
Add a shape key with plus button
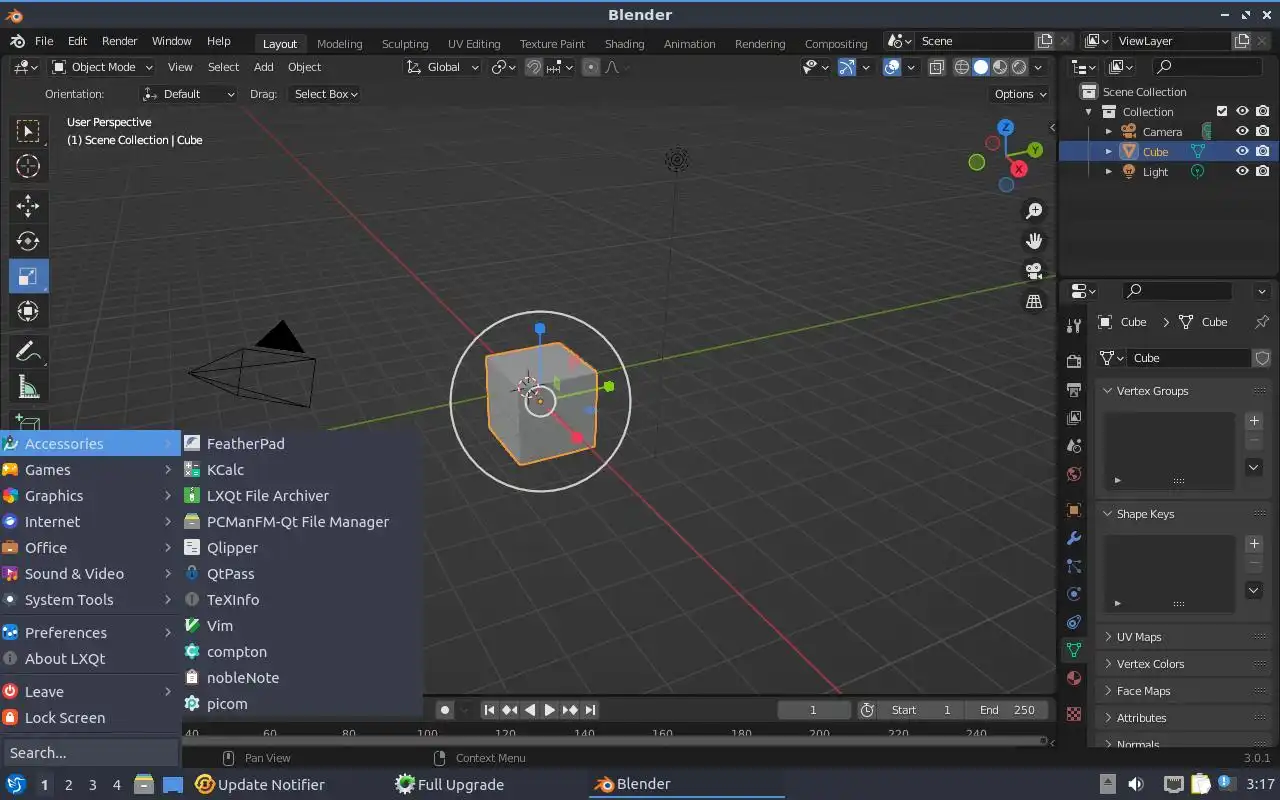click(x=1254, y=544)
